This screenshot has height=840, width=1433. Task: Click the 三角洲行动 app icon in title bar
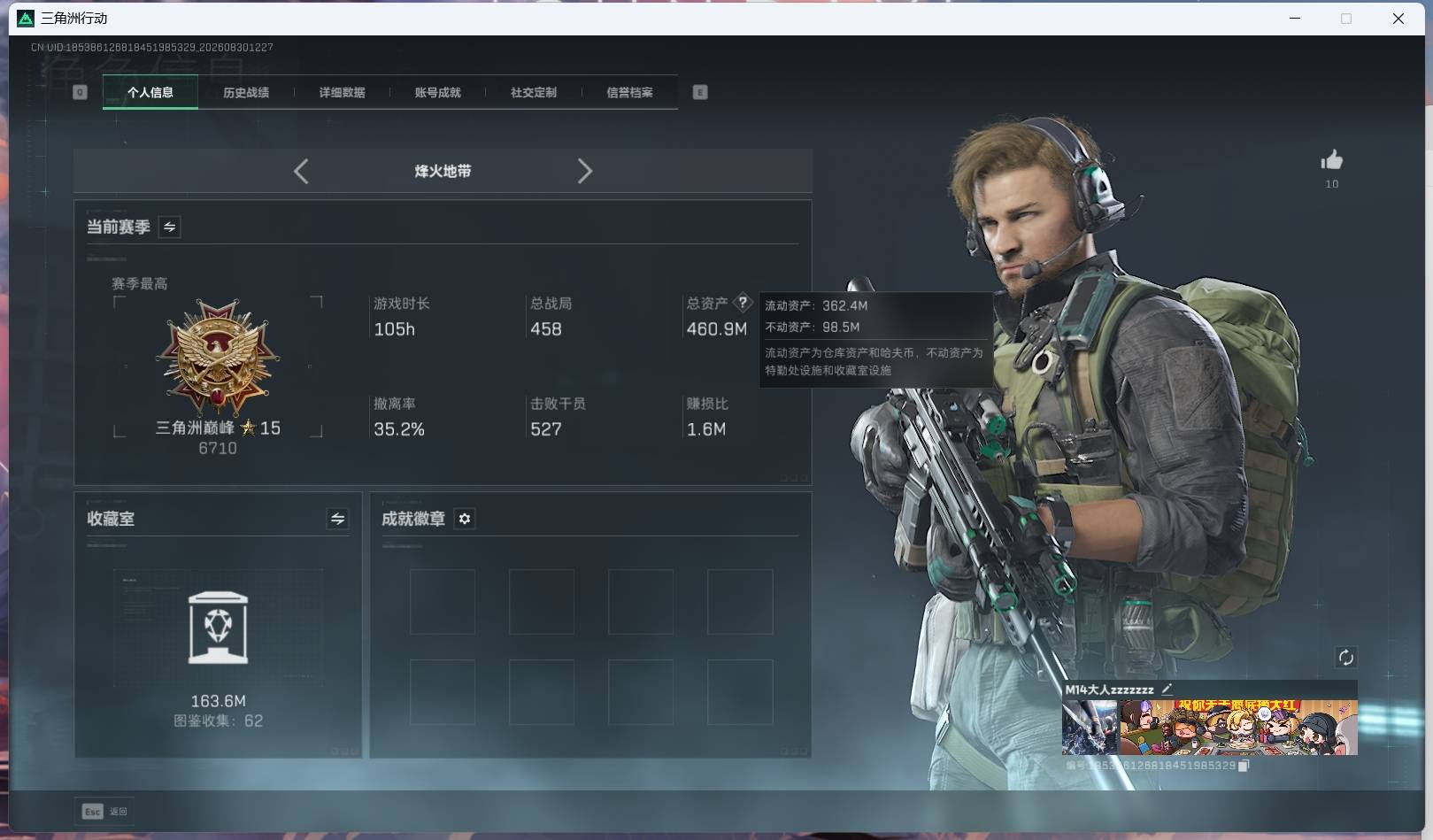pyautogui.click(x=26, y=18)
